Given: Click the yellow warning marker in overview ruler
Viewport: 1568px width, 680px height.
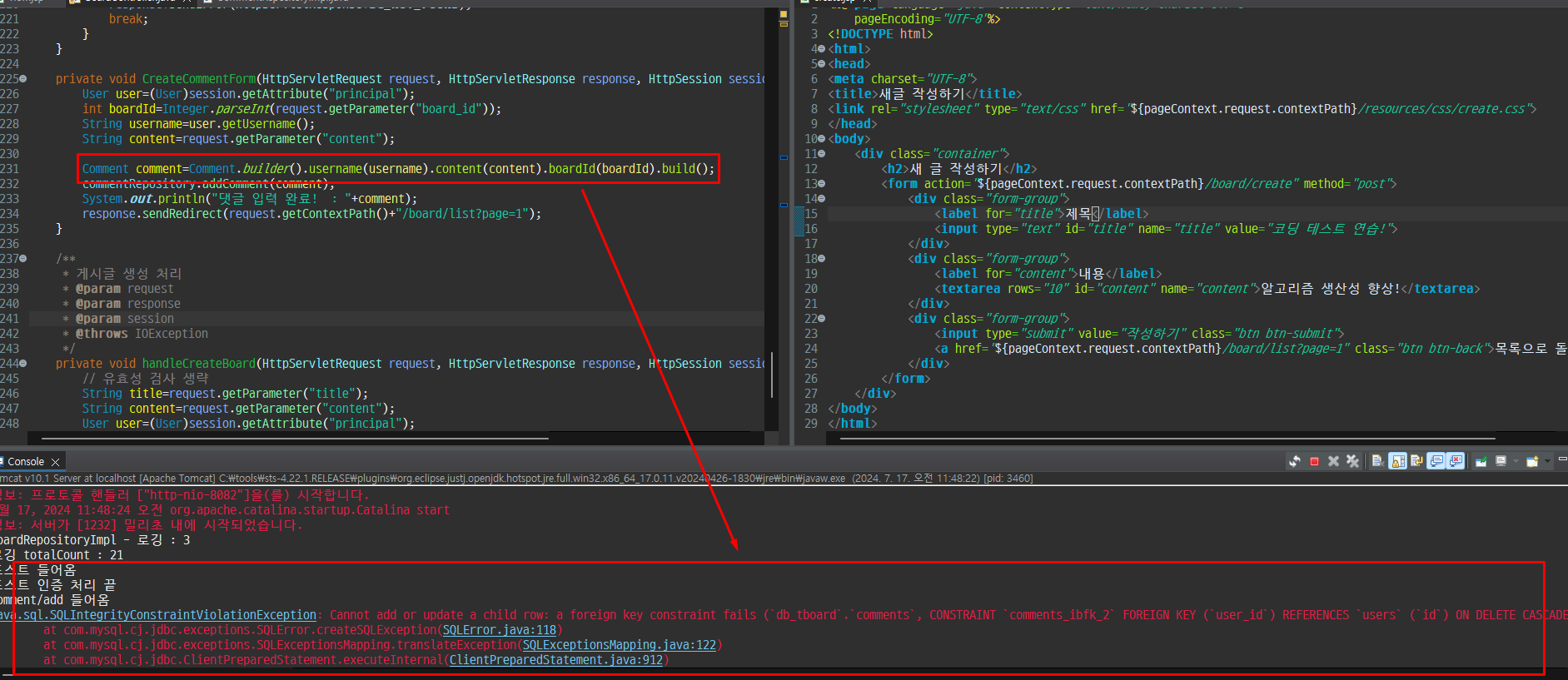Looking at the screenshot, I should 784,15.
